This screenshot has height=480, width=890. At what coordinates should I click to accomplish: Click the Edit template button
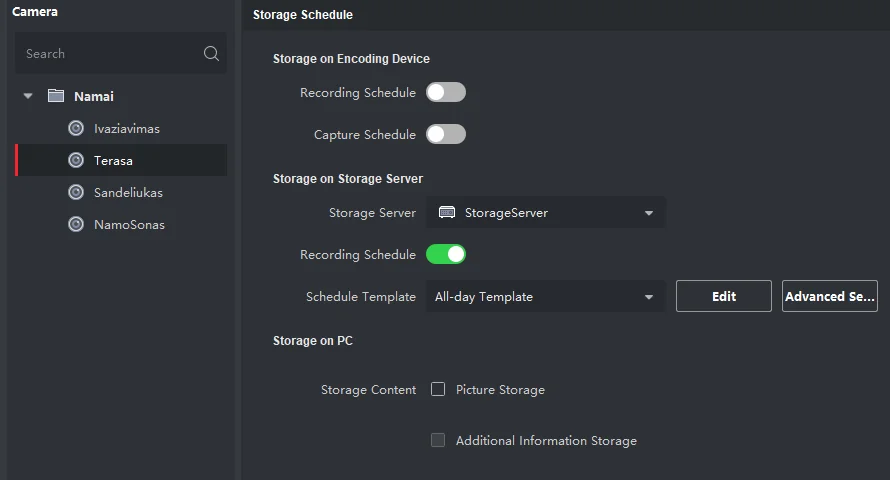click(724, 297)
